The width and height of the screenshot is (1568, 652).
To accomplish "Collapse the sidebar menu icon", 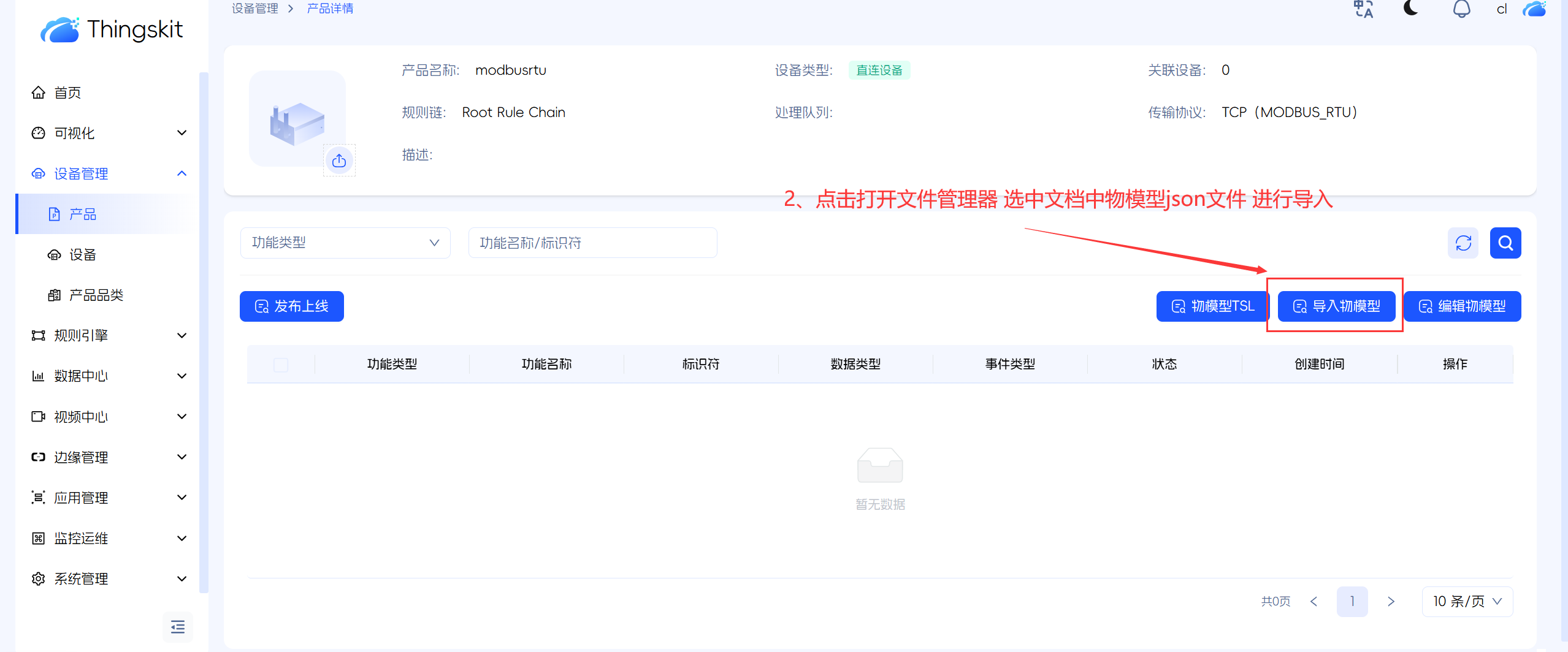I will [178, 627].
